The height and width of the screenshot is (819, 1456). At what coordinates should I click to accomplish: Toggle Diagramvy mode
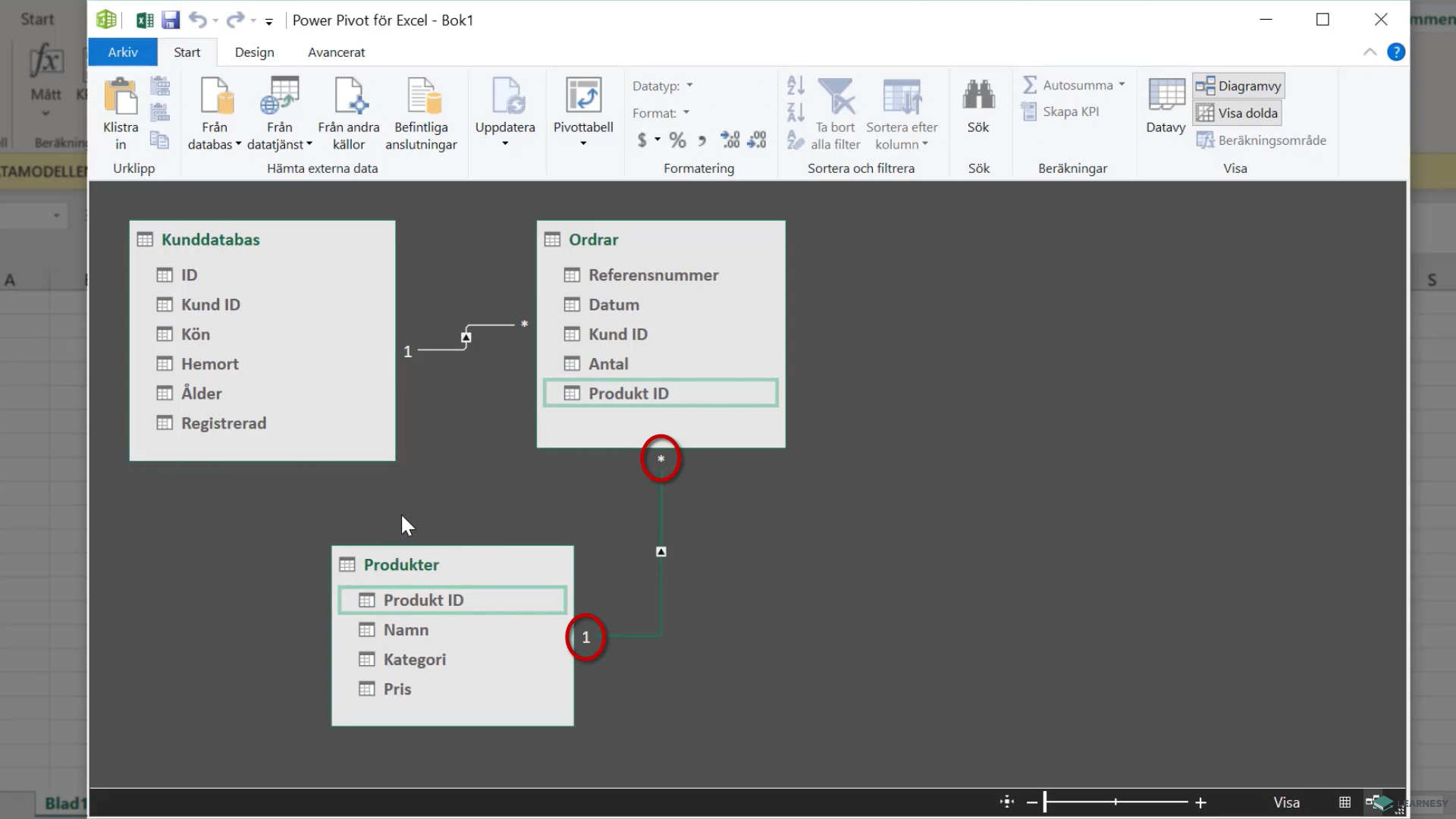click(x=1238, y=85)
